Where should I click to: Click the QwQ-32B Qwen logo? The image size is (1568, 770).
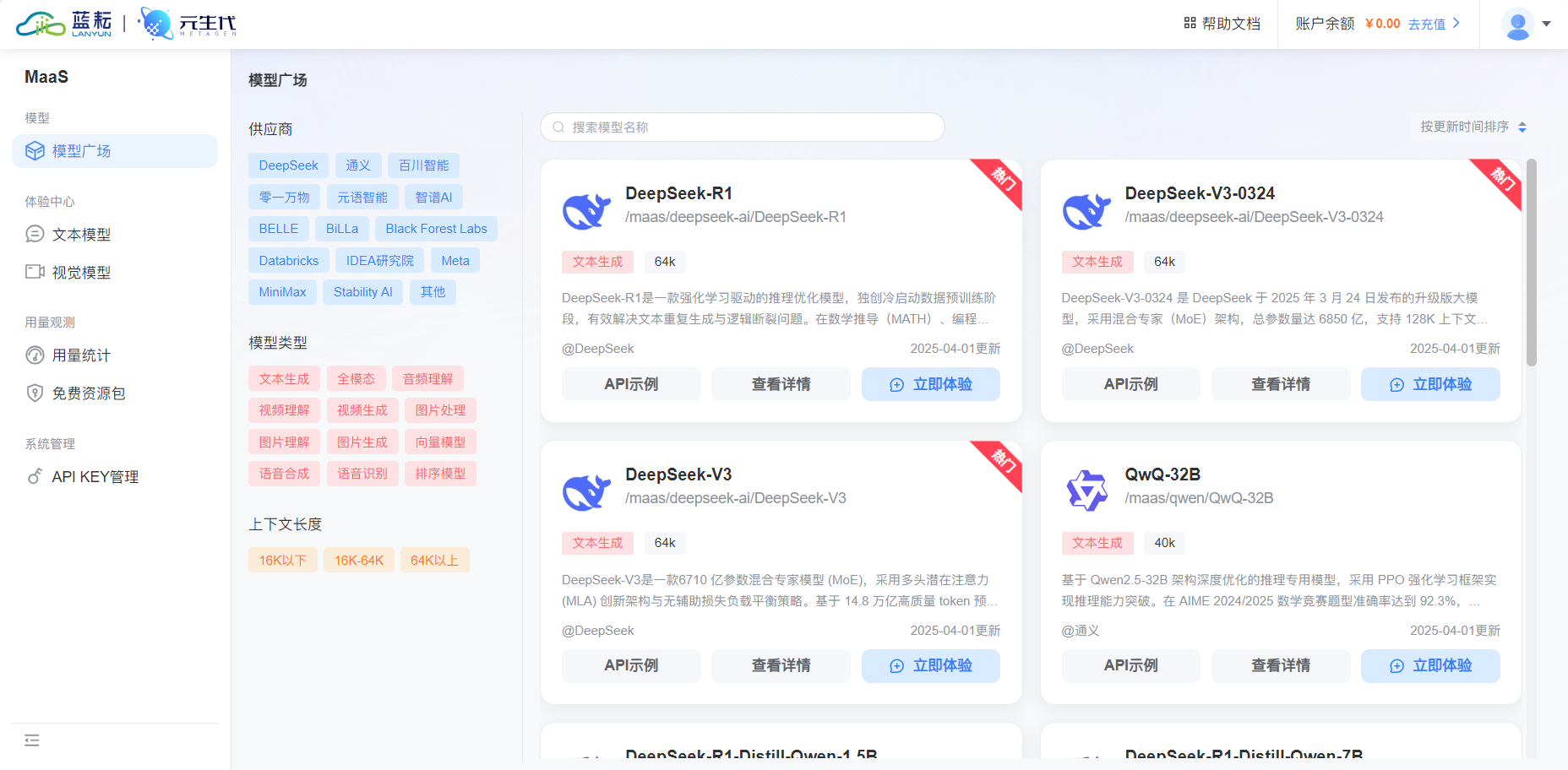coord(1086,491)
